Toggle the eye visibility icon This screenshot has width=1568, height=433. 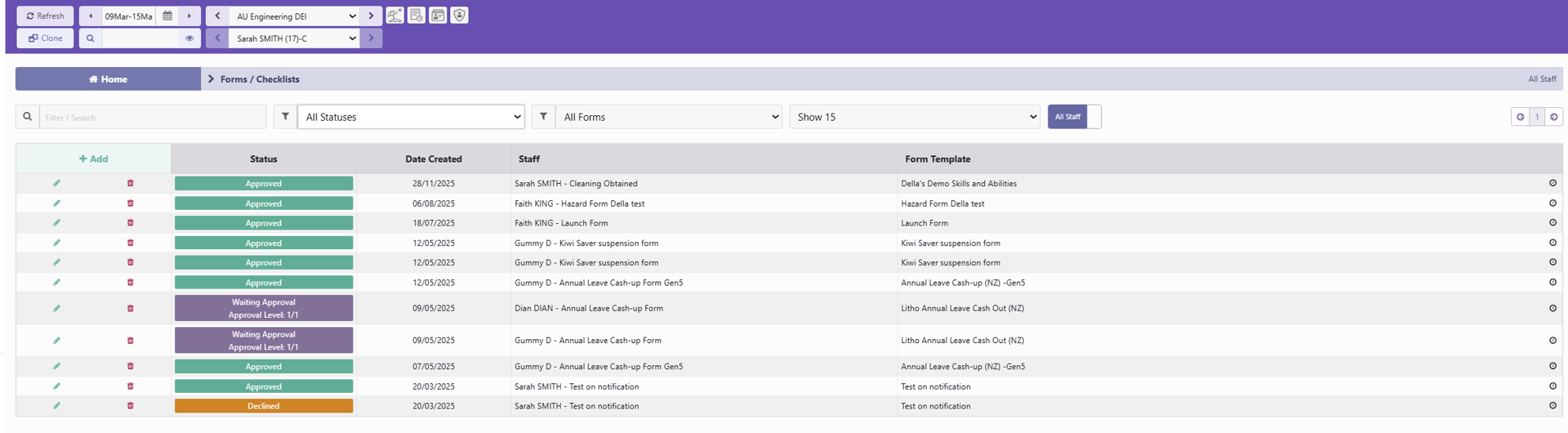(x=189, y=38)
